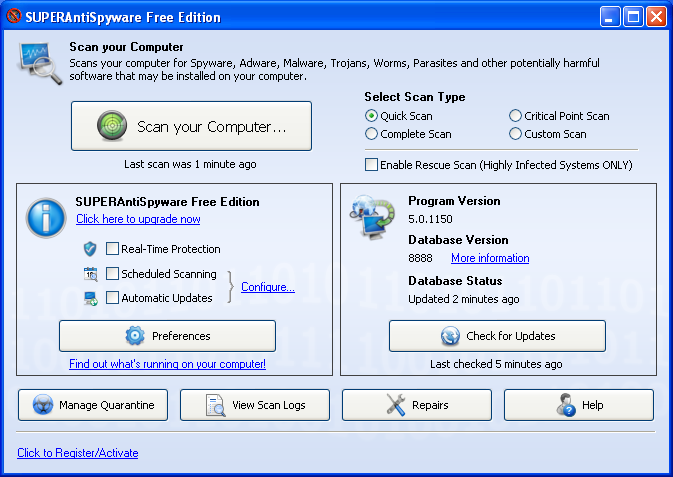Screen dimensions: 673x477
Task: Click the computer icon beside Automatic Updates
Action: pos(91,298)
